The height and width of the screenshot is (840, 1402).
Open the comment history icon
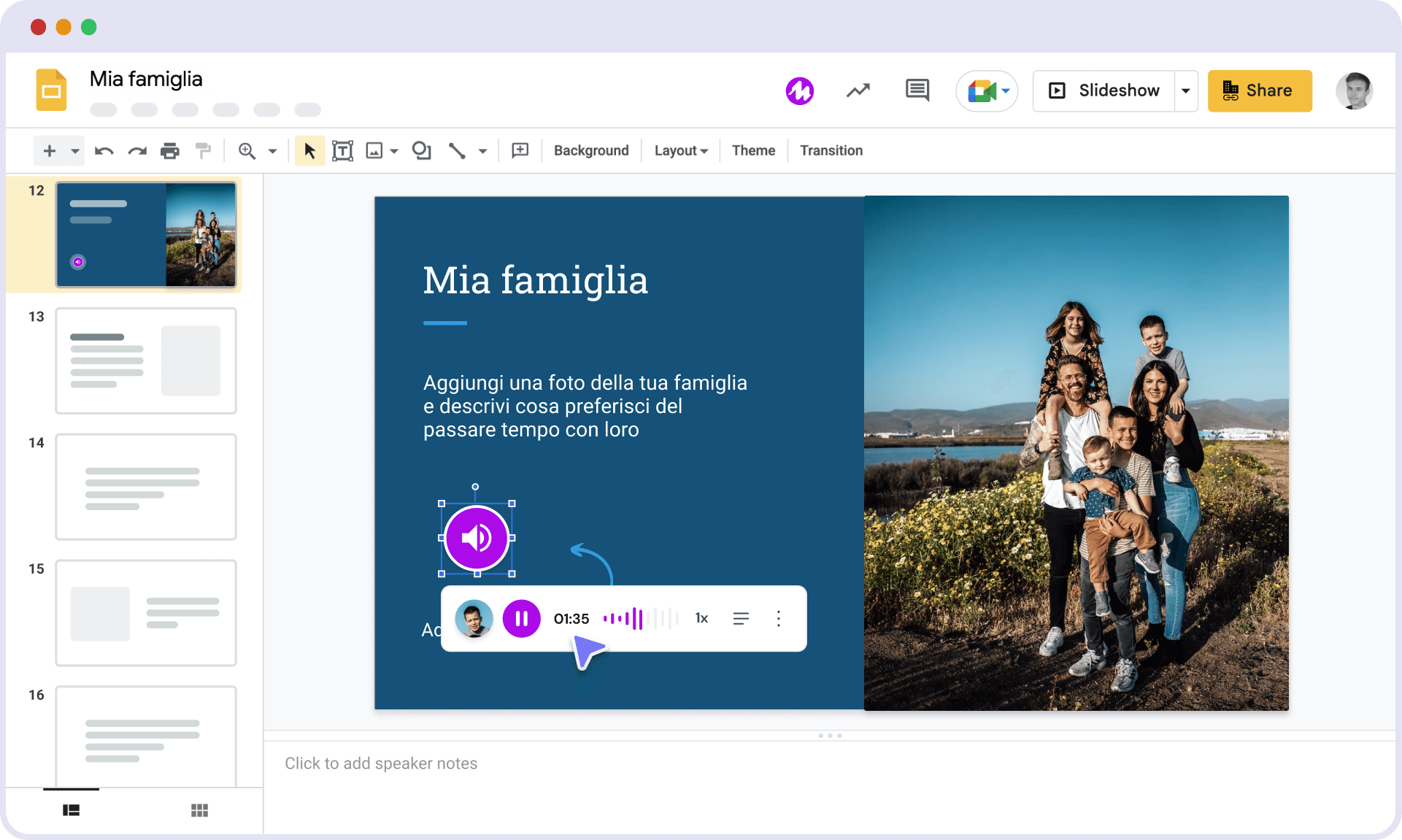(x=917, y=90)
